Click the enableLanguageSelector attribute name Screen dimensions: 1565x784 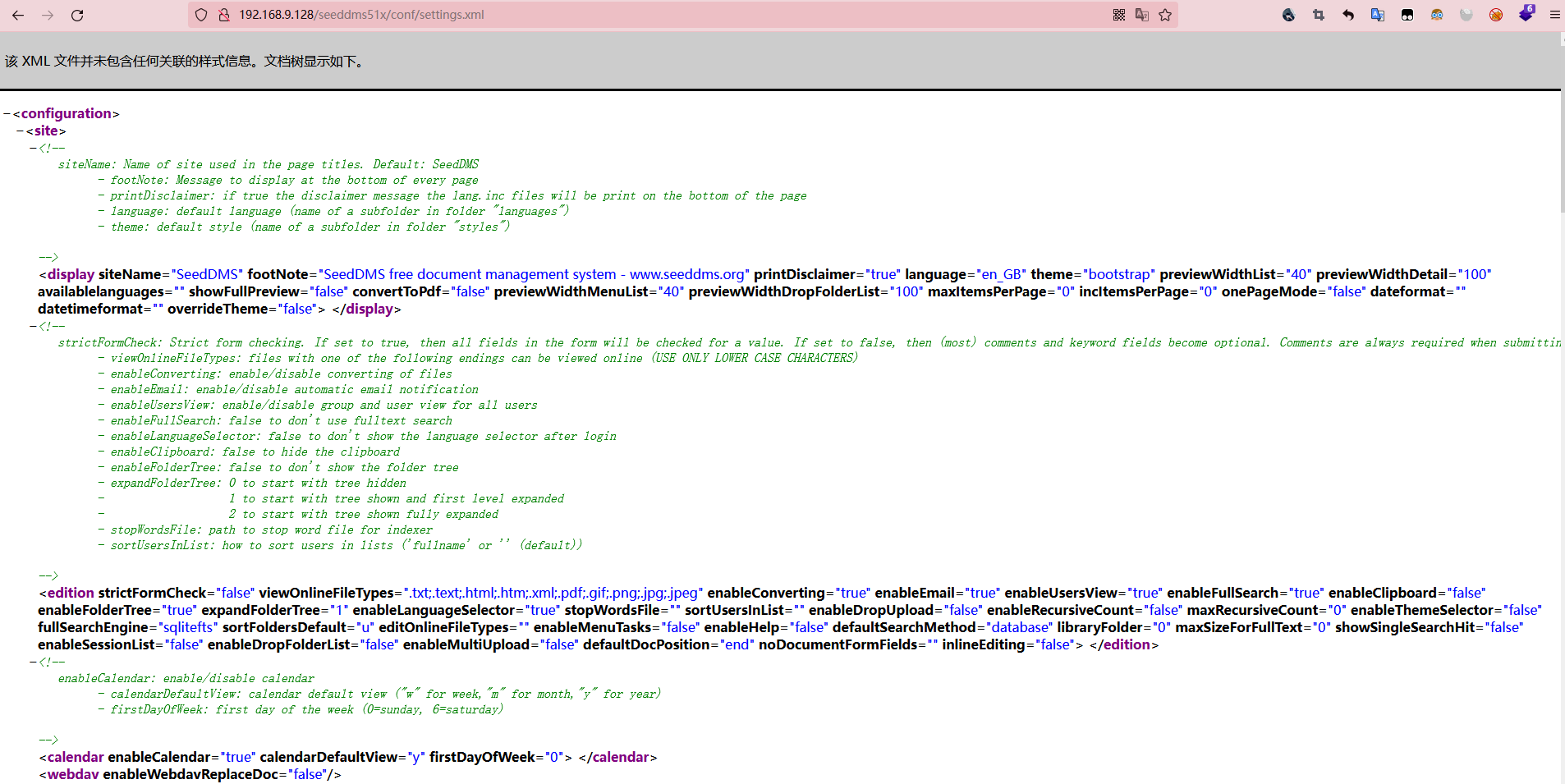pos(434,610)
